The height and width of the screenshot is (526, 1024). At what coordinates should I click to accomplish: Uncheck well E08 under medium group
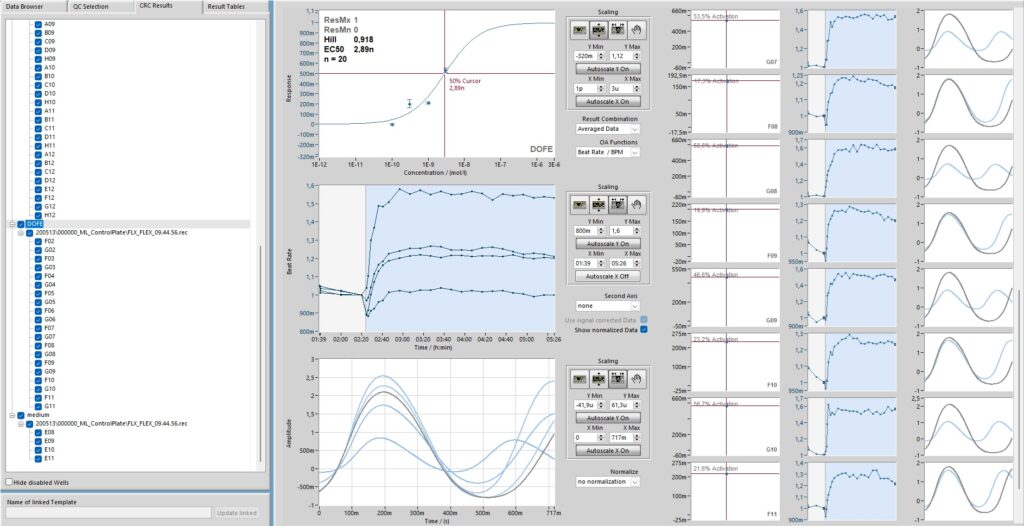38,432
